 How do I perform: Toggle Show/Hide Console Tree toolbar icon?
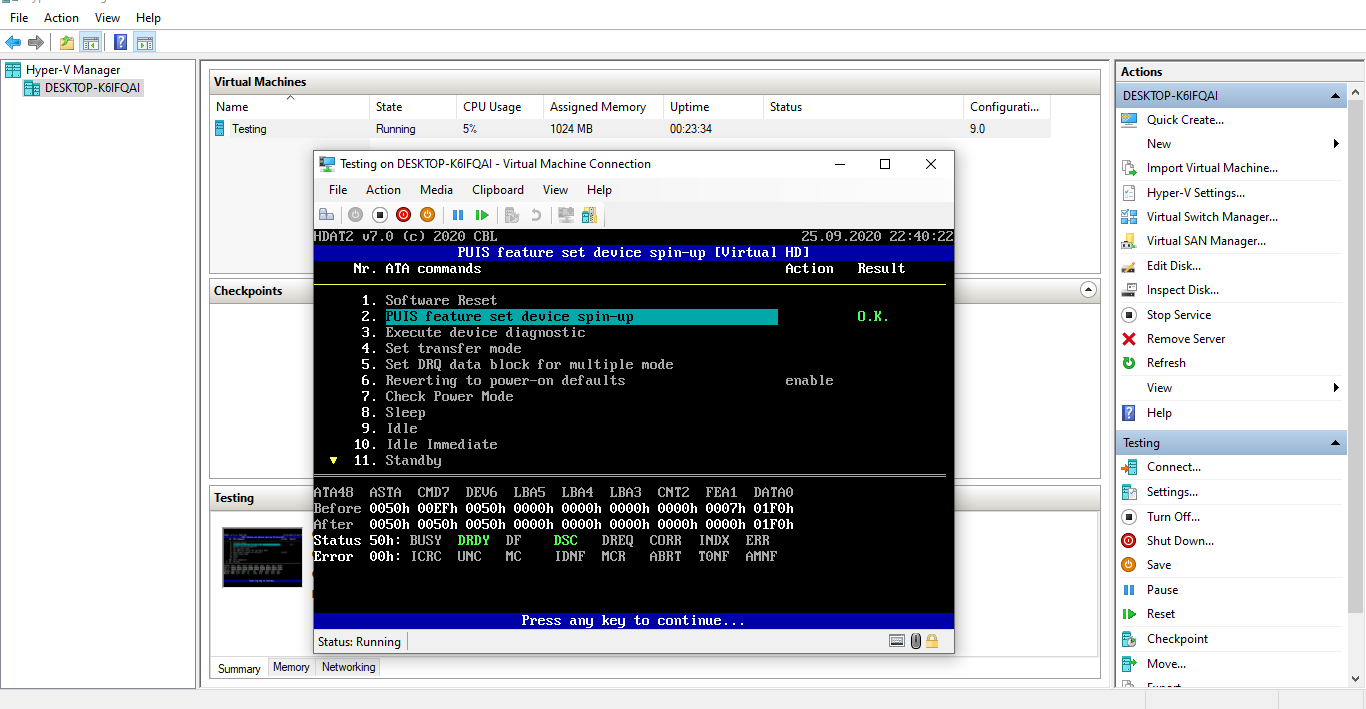pos(90,42)
